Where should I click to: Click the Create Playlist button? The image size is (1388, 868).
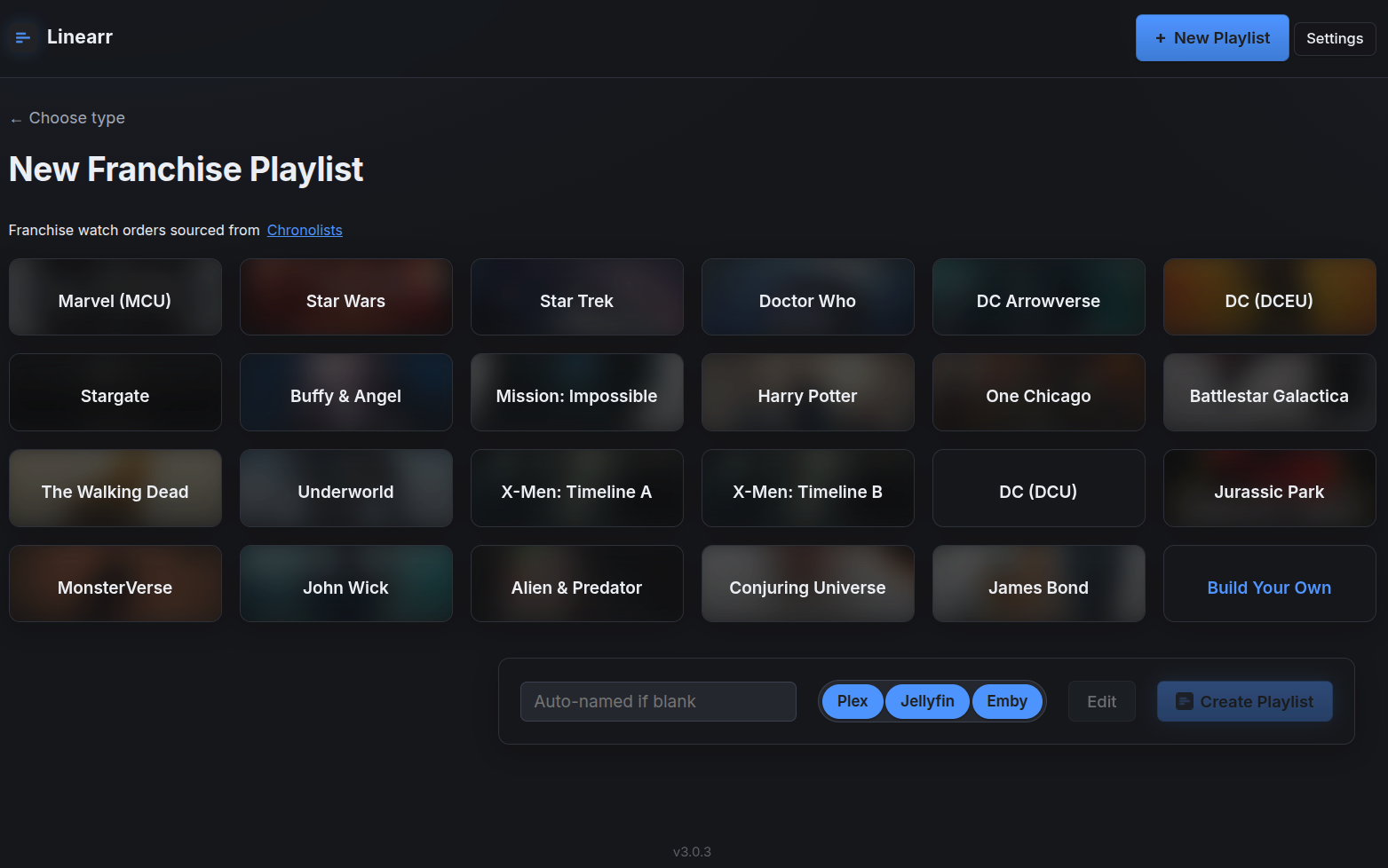click(1245, 701)
